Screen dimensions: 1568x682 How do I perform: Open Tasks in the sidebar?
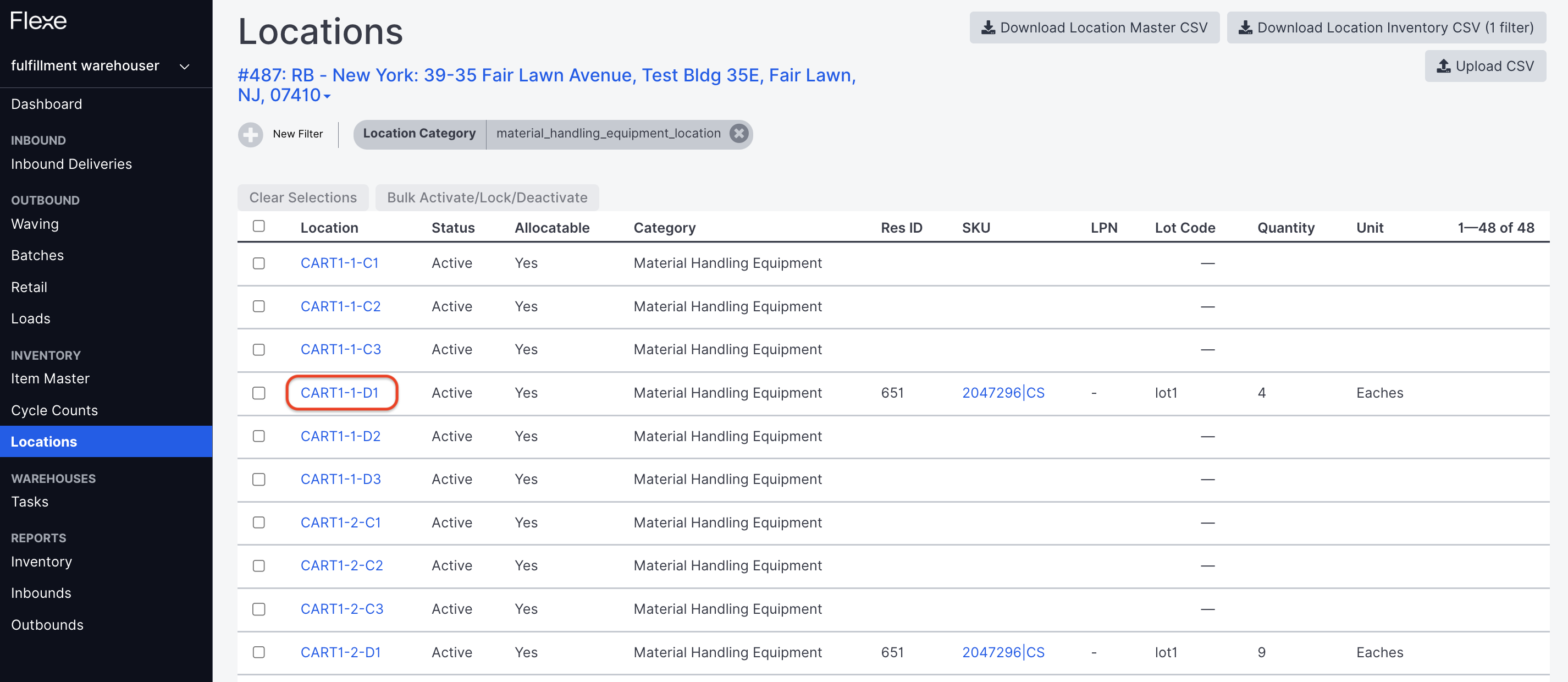click(x=29, y=502)
